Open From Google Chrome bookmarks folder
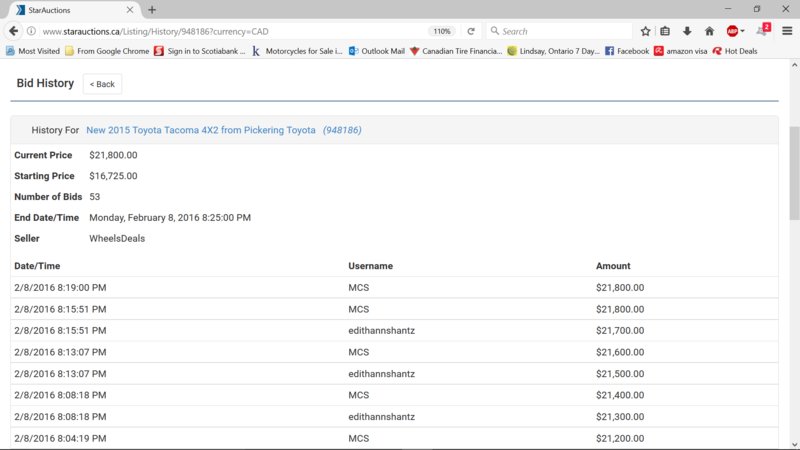The image size is (800, 450). click(x=107, y=51)
